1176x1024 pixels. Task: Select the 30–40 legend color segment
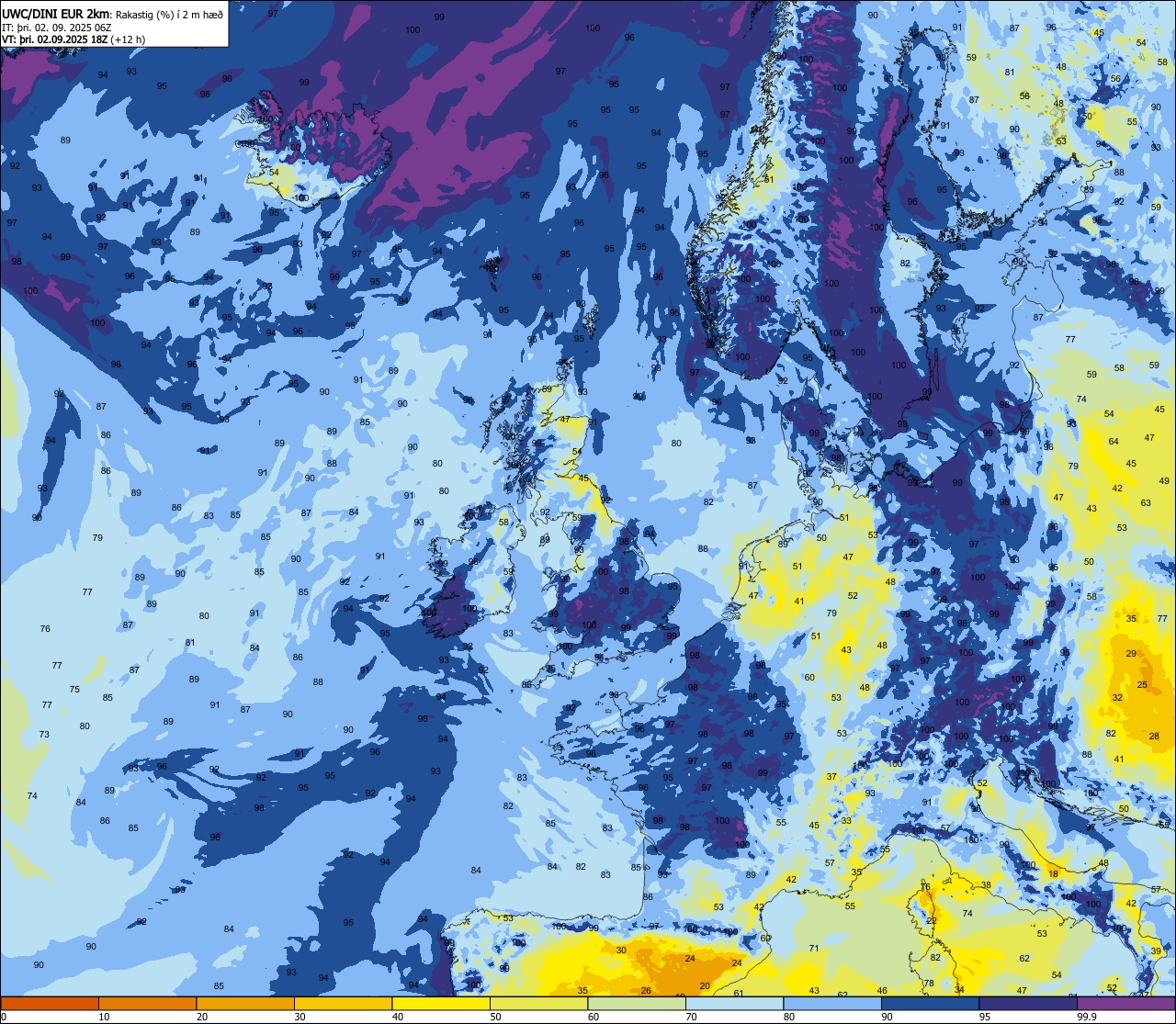pos(343,1004)
